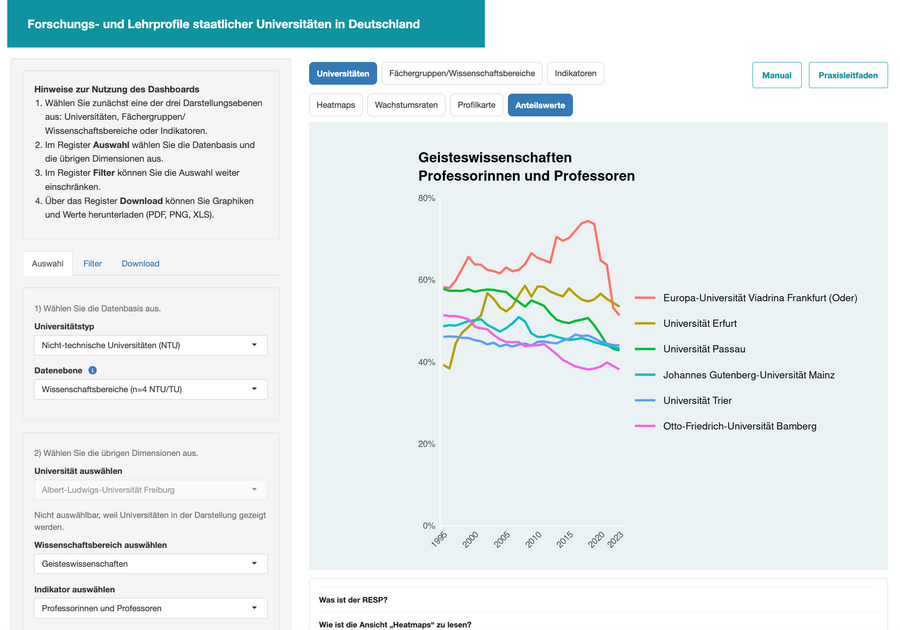Click the pink Bamberg legend color line
Image resolution: width=900 pixels, height=630 pixels.
645,426
